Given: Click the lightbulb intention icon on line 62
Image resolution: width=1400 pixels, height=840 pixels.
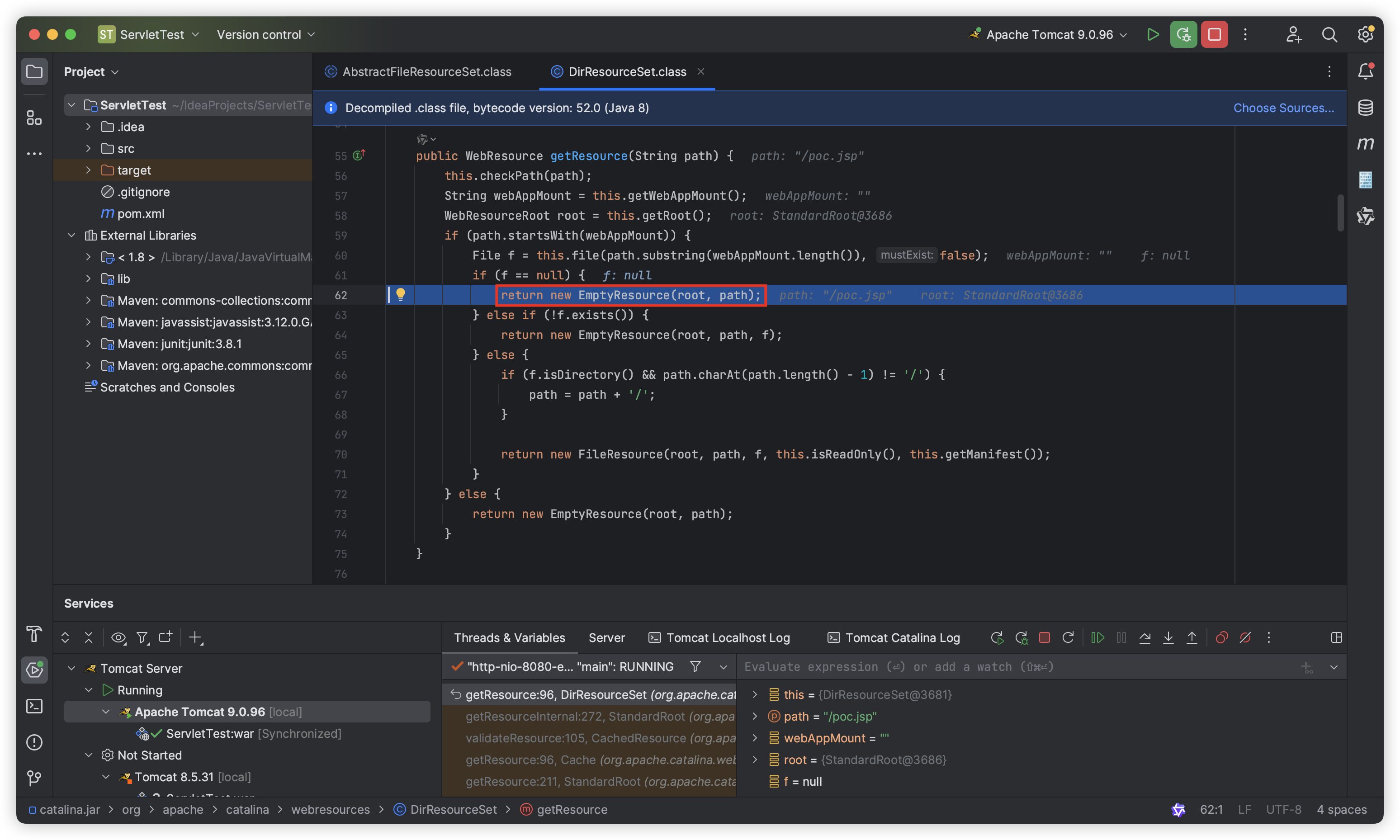Looking at the screenshot, I should pos(401,294).
